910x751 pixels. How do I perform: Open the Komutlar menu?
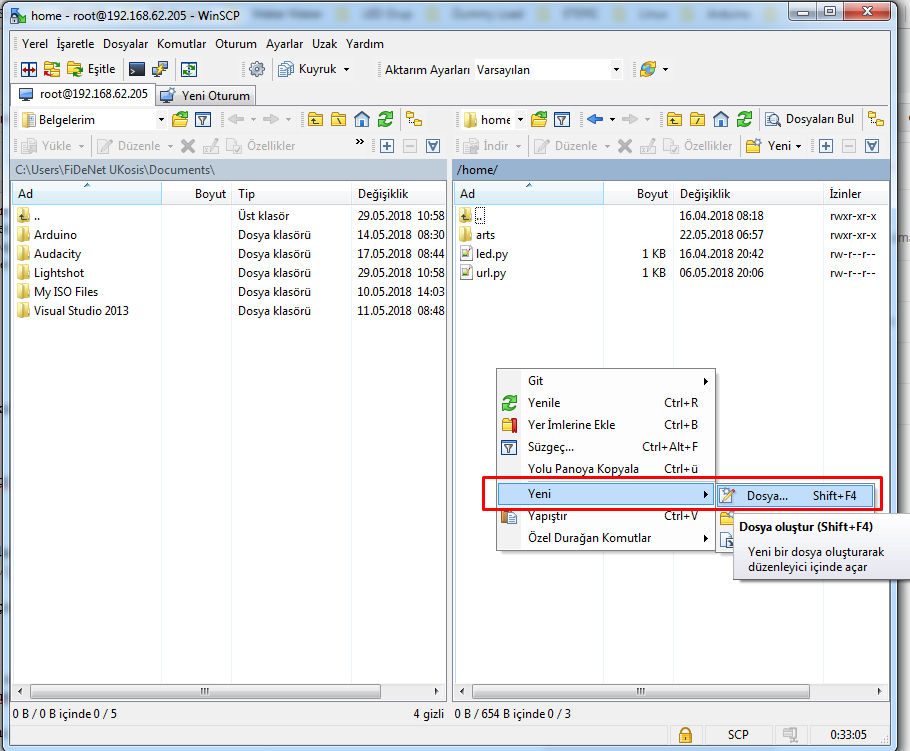click(182, 44)
